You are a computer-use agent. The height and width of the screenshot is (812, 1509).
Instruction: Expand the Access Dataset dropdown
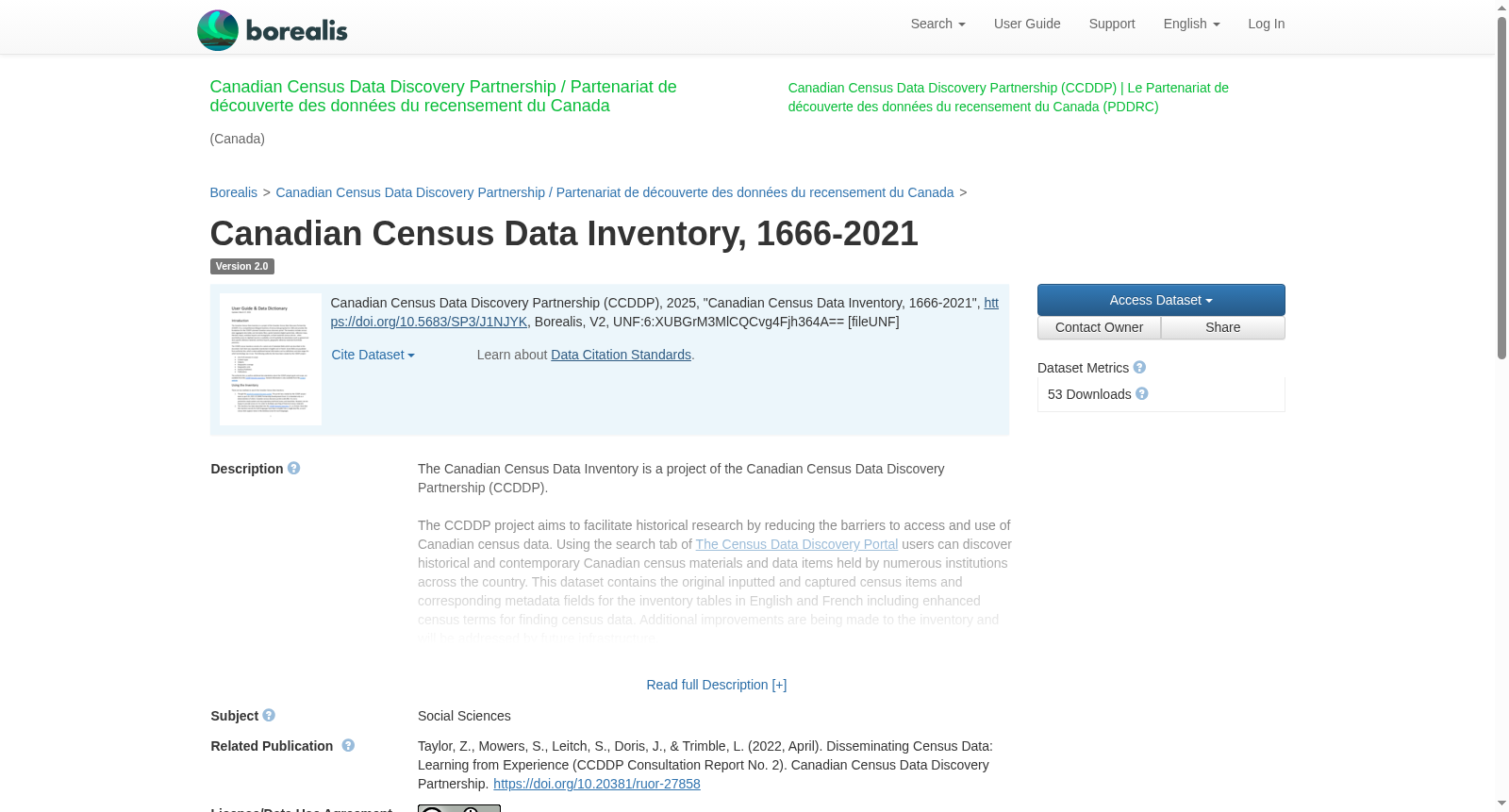pos(1161,300)
